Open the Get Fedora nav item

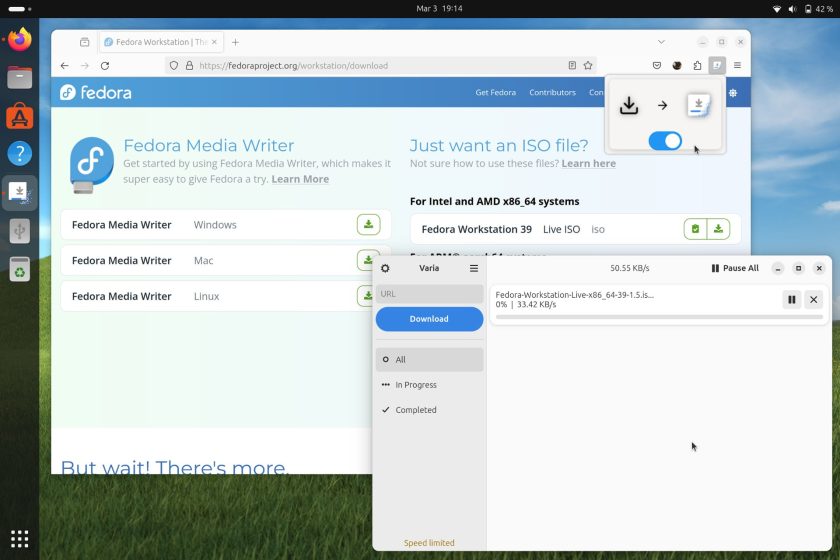point(496,92)
